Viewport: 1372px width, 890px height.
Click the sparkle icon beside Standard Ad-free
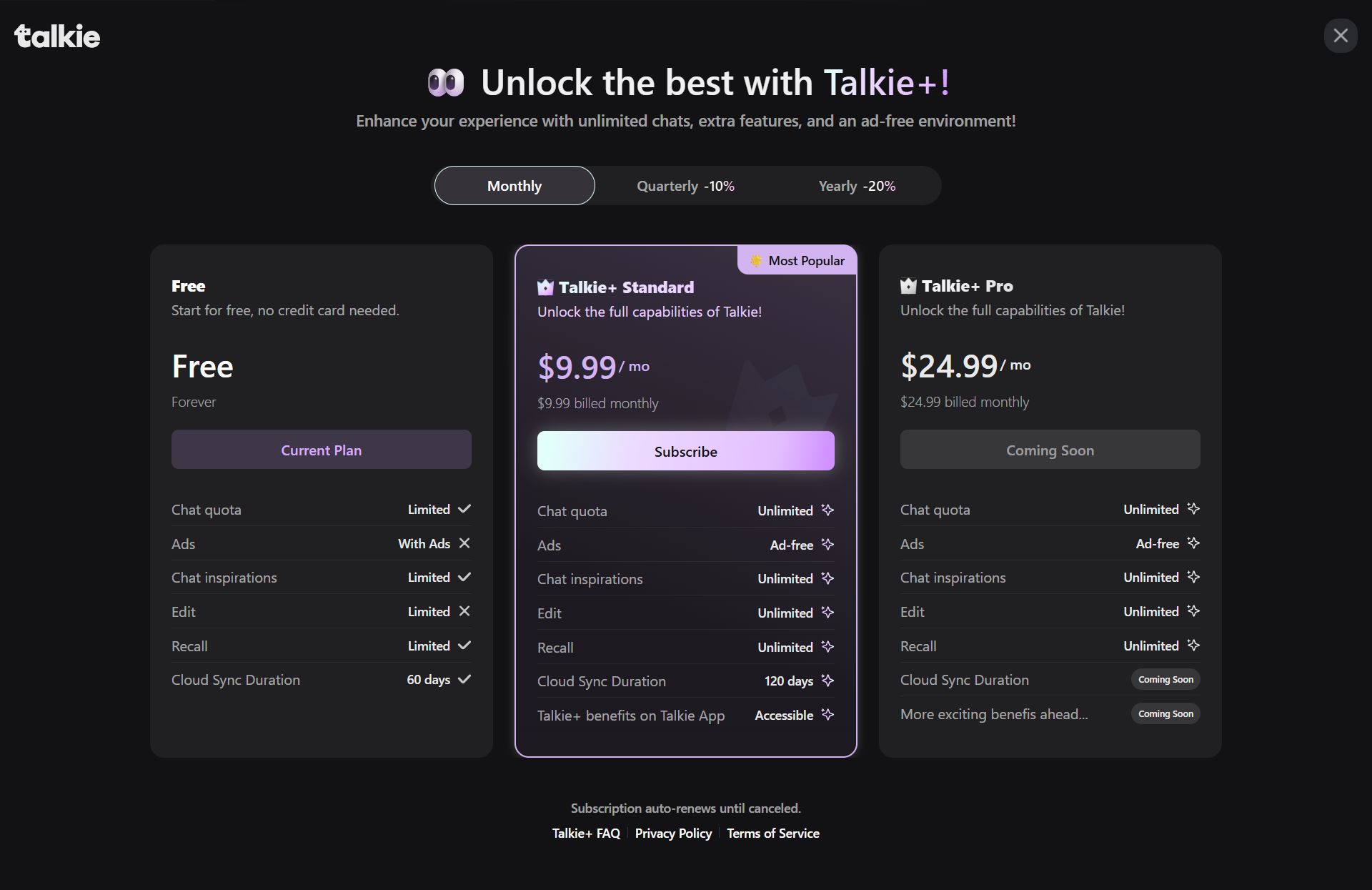coord(827,545)
